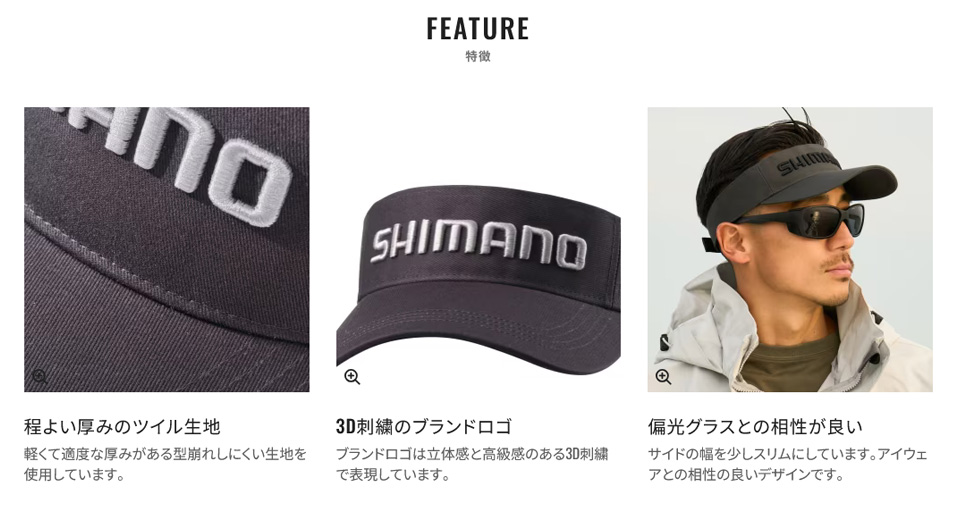Click the magnifier icon on the twill fabric photo
Screen dimensions: 957x519
coord(40,376)
